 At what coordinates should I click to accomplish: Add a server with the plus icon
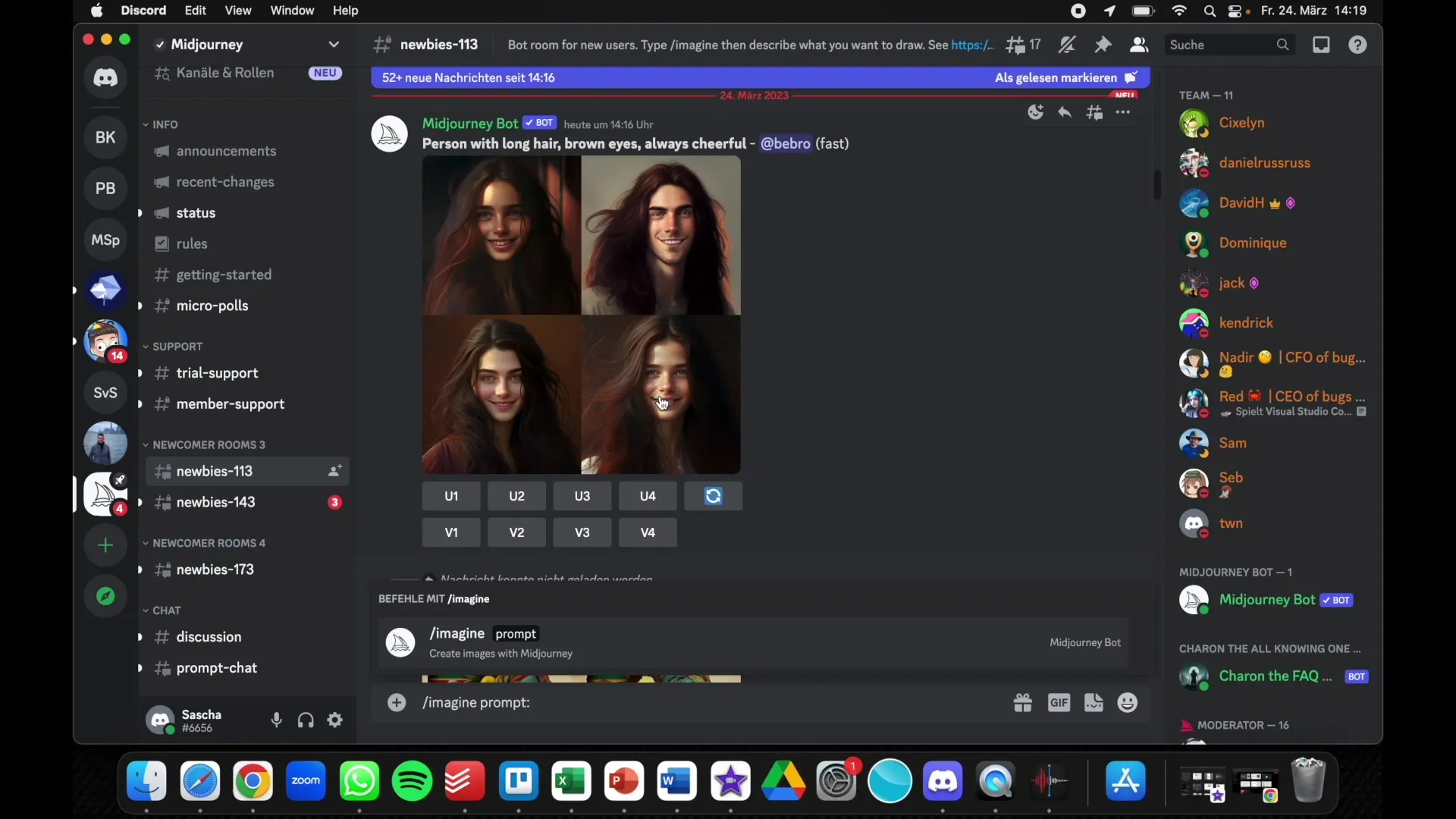(x=105, y=546)
